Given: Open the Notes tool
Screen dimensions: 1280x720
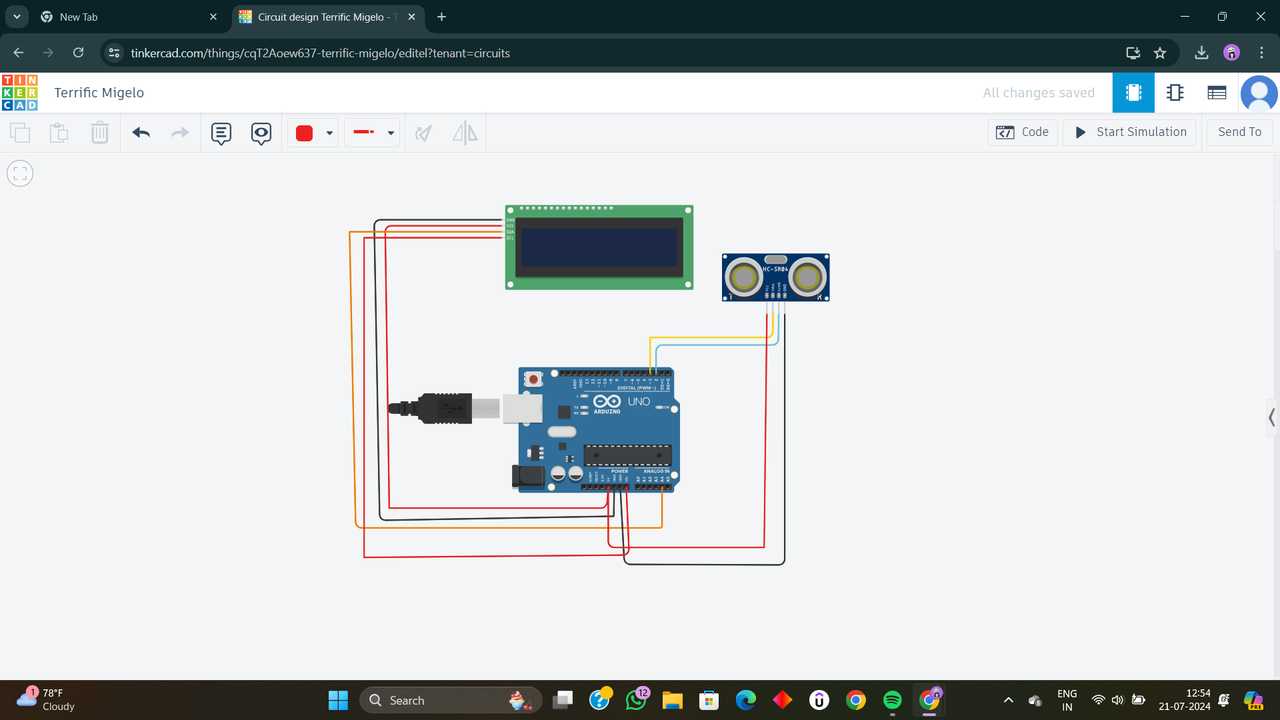Looking at the screenshot, I should click(x=221, y=132).
